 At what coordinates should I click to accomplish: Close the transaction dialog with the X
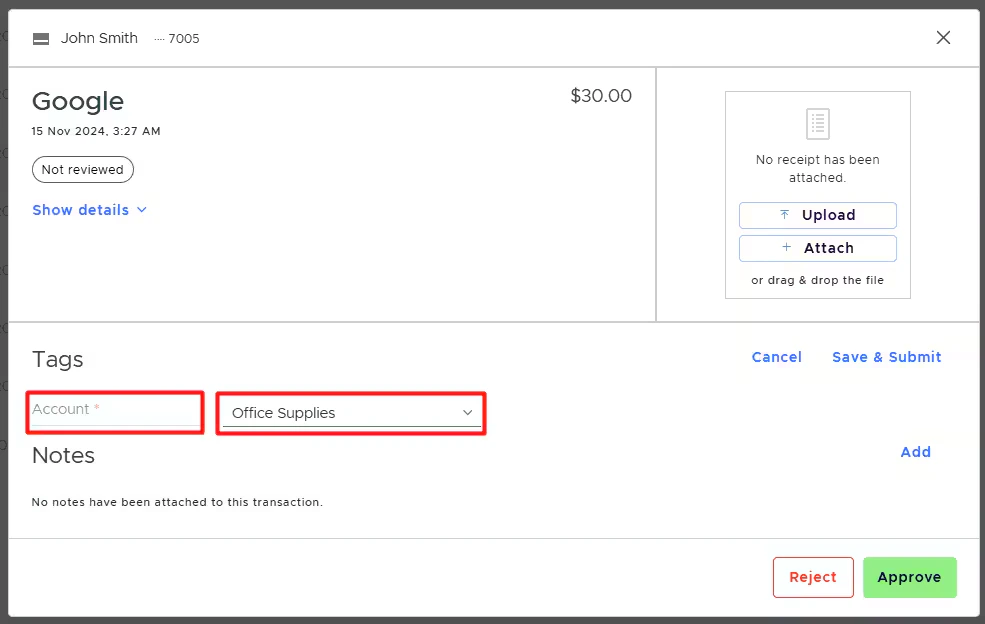[943, 38]
